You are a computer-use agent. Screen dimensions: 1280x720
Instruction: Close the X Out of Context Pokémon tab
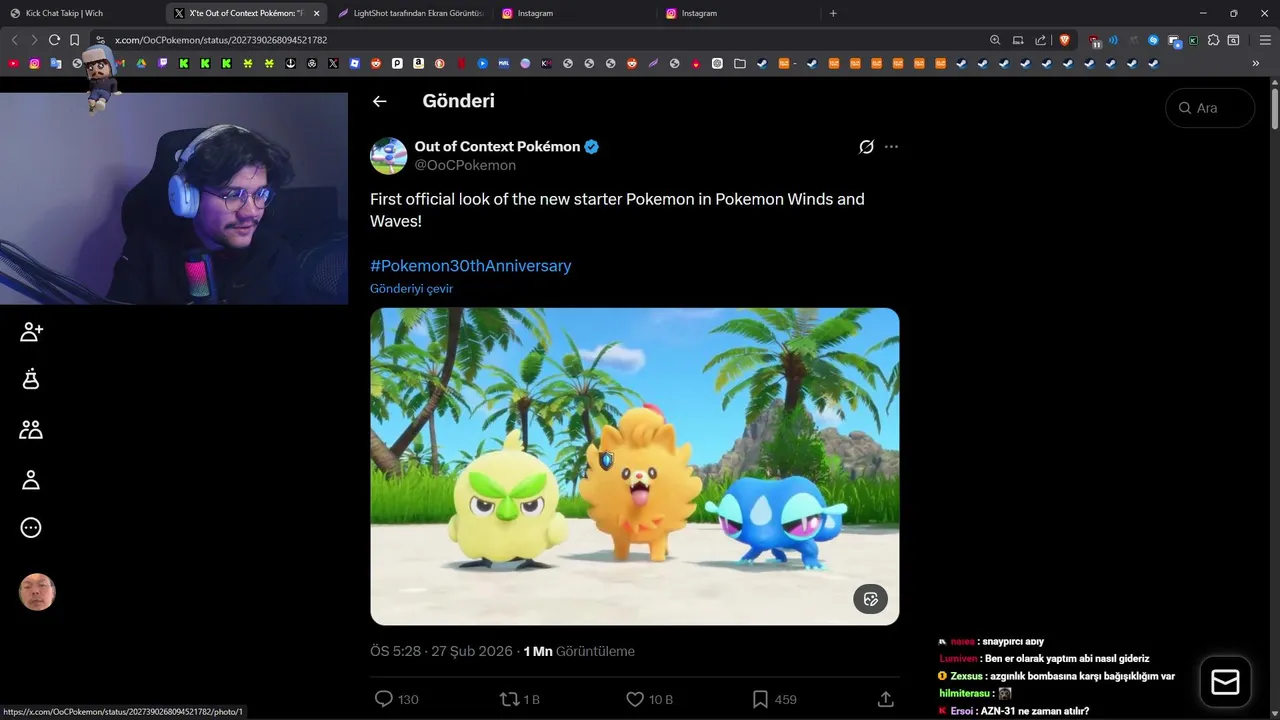(316, 13)
